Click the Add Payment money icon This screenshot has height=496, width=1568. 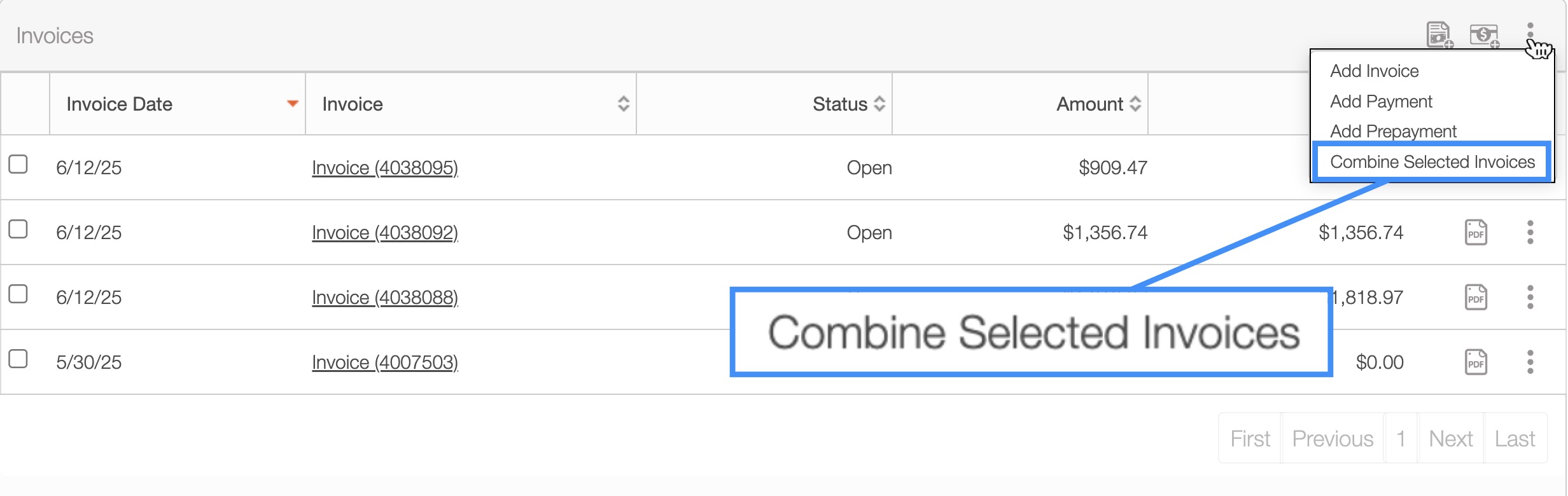tap(1484, 35)
